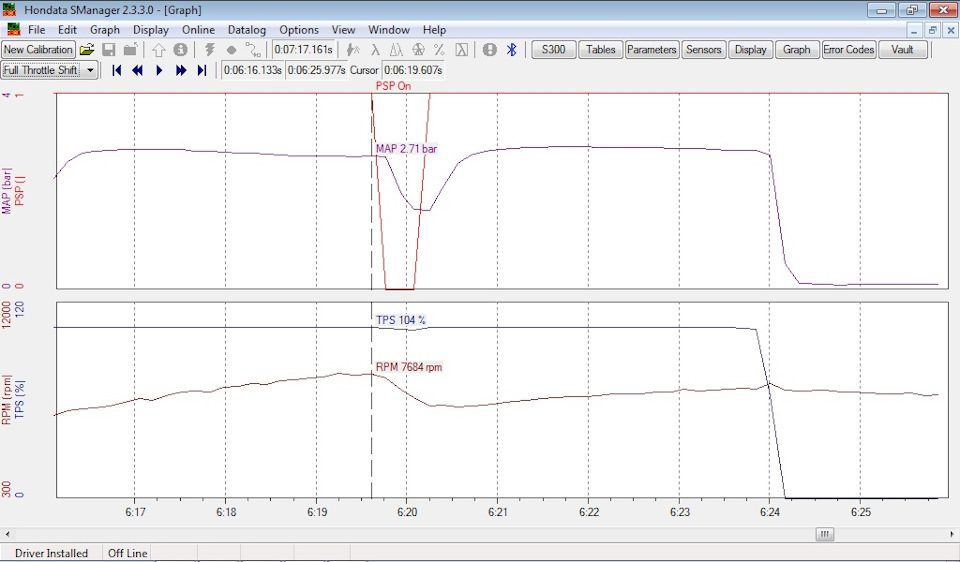Image resolution: width=960 pixels, height=562 pixels.
Task: Rewind the datalog playback
Action: 138,70
